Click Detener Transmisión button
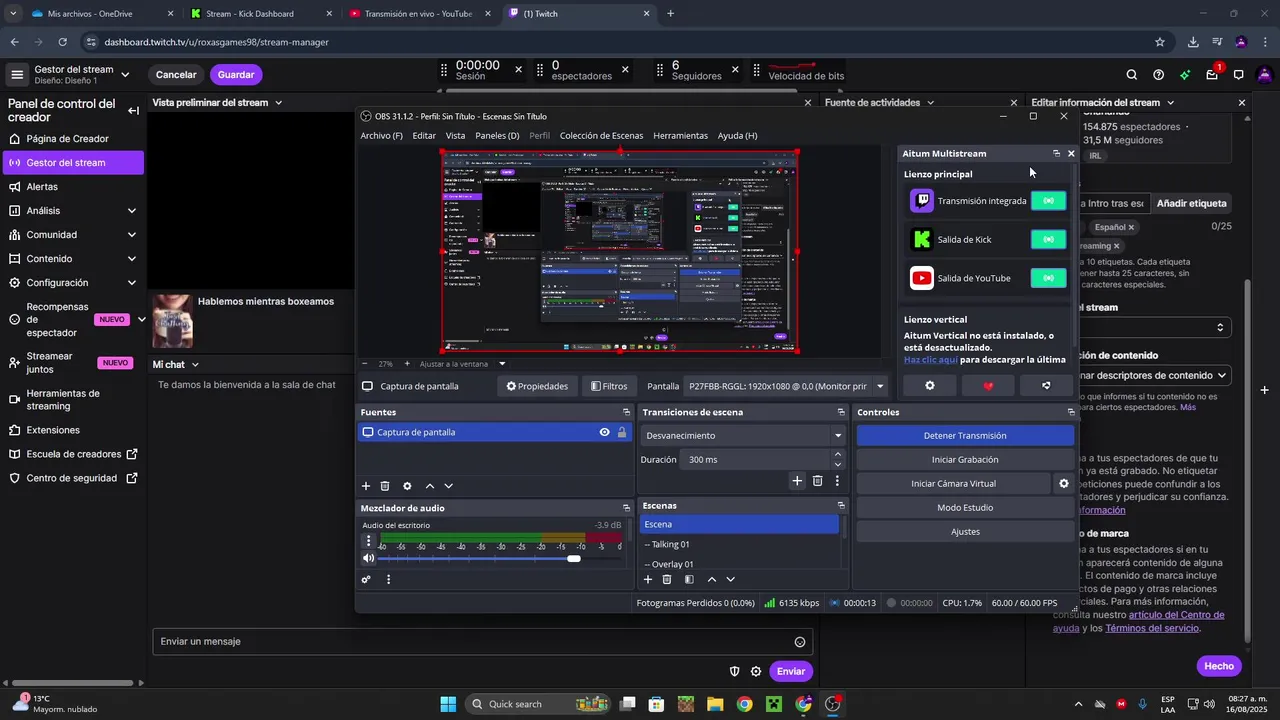 [x=965, y=436]
